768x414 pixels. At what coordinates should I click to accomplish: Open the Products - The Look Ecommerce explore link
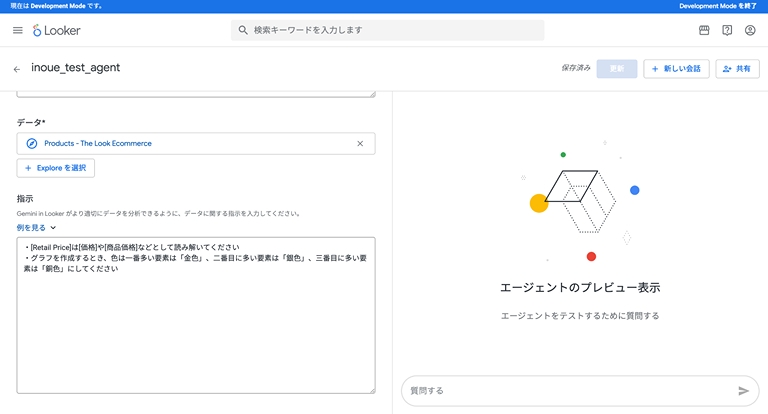(98, 144)
